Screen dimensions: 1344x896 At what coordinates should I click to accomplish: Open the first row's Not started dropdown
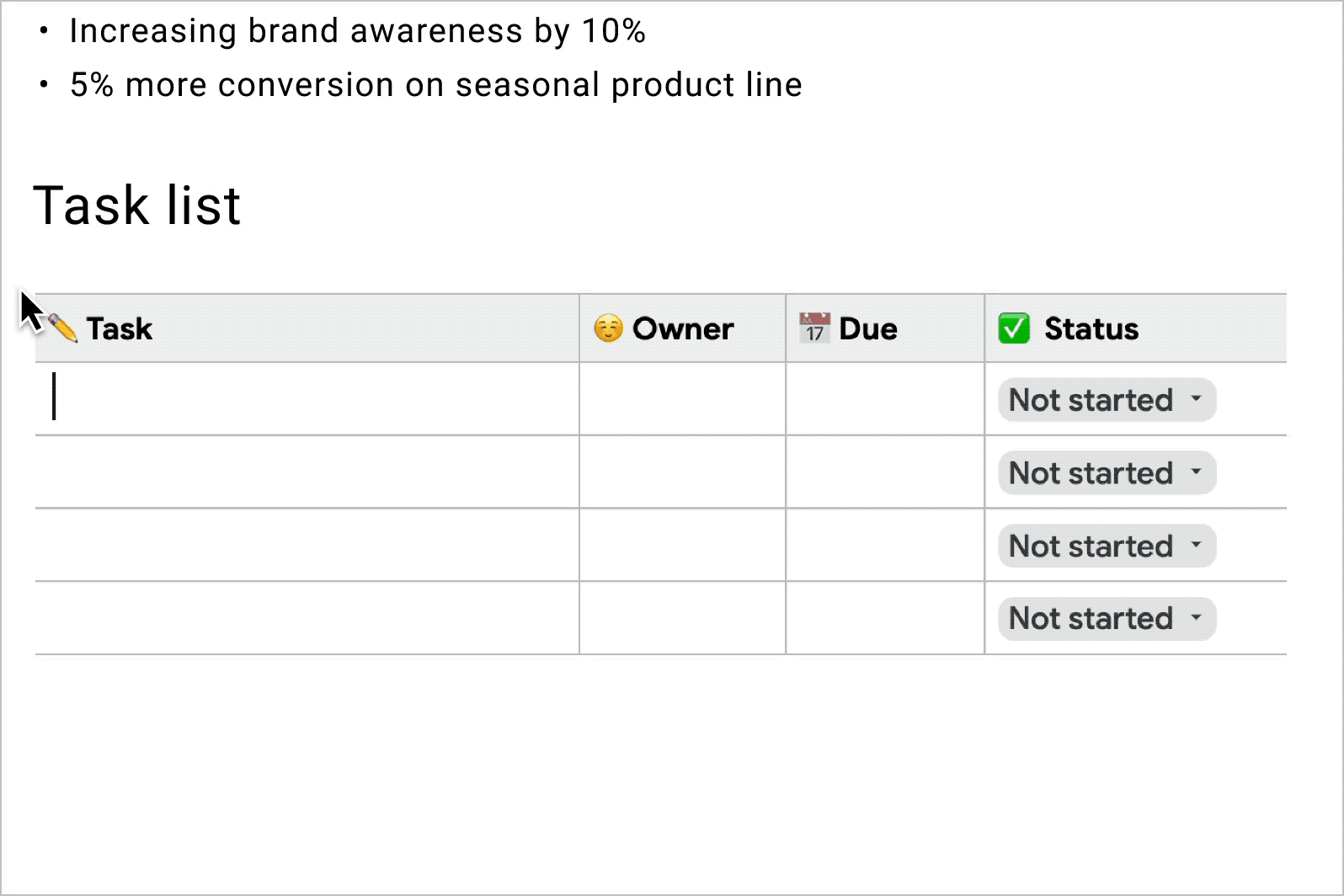tap(1107, 400)
